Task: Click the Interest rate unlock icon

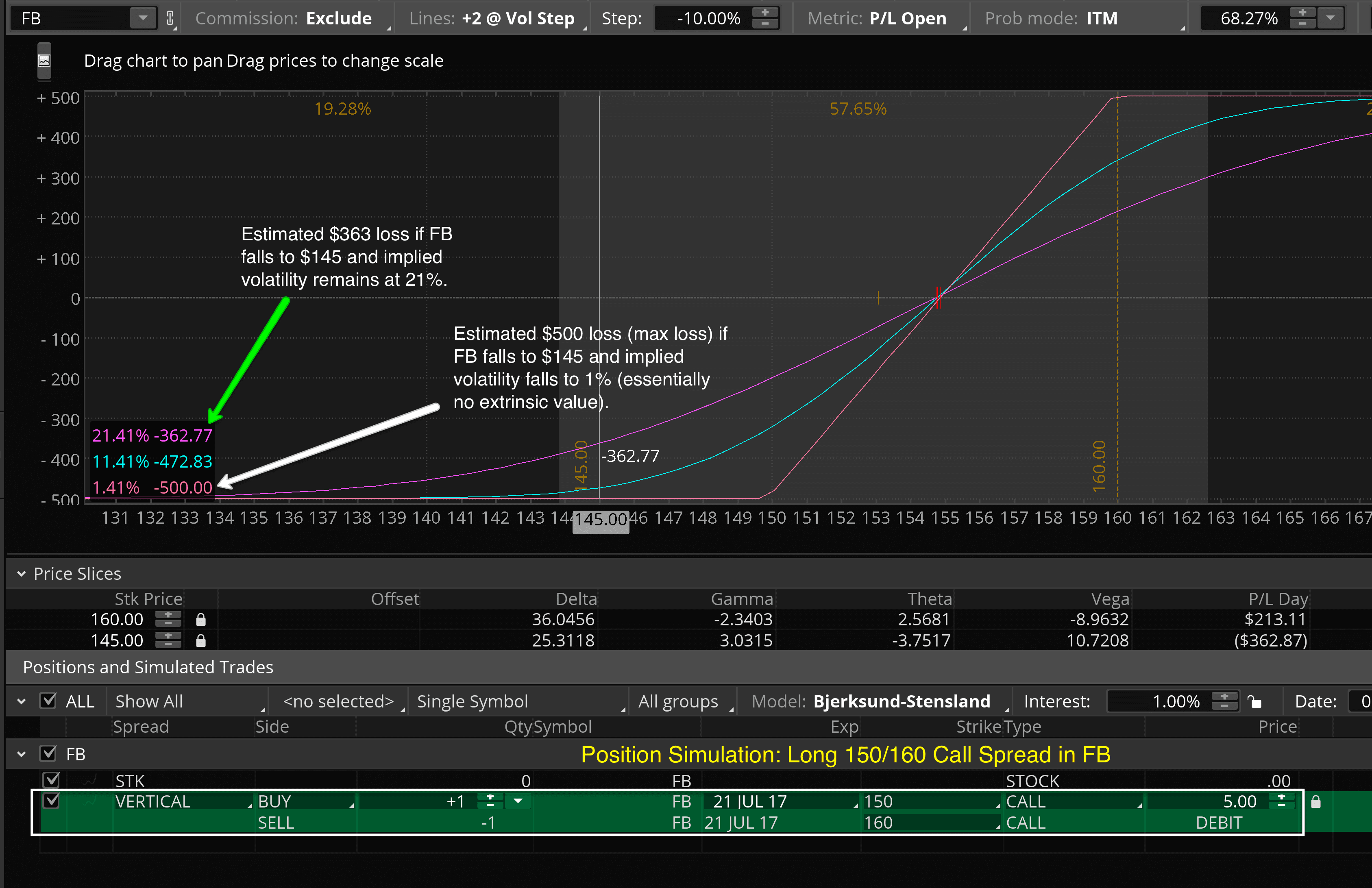Action: pos(1255,701)
